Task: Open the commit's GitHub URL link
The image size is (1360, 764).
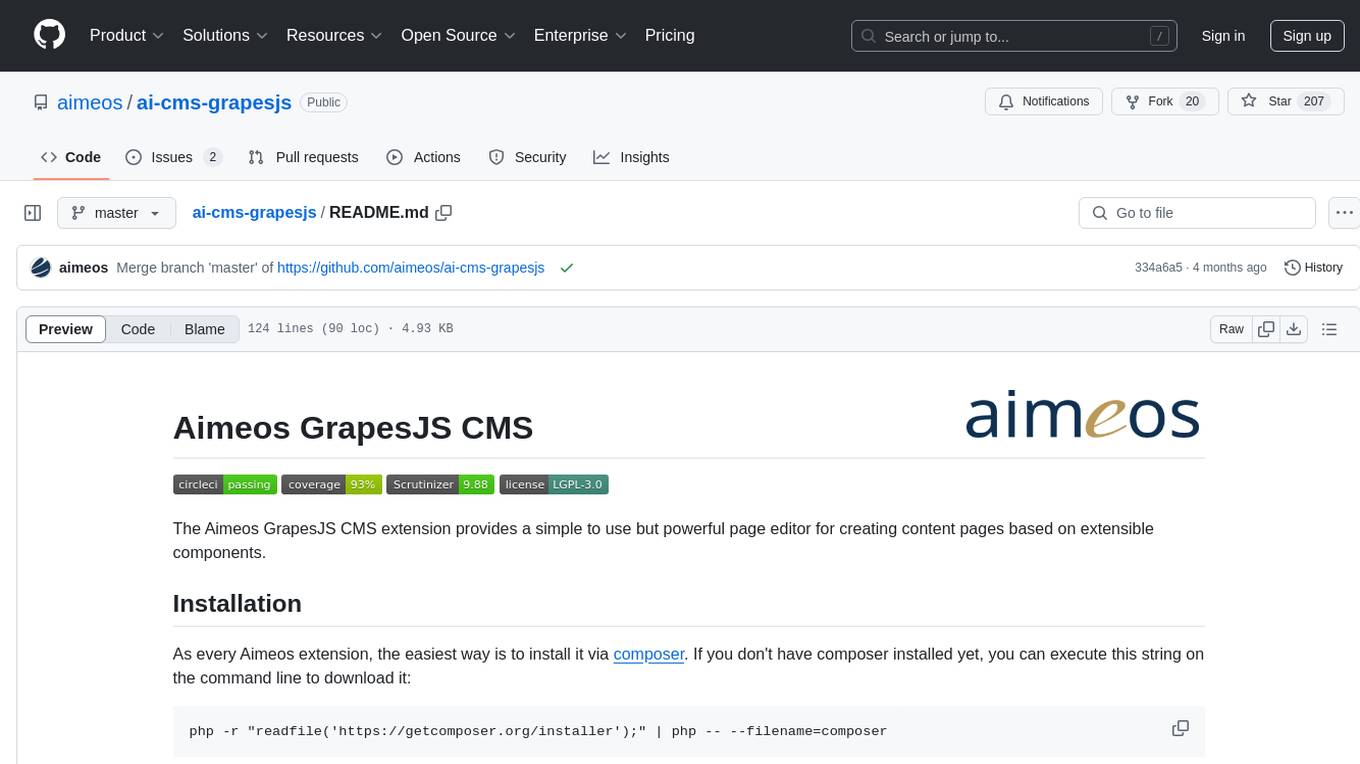Action: coord(411,267)
